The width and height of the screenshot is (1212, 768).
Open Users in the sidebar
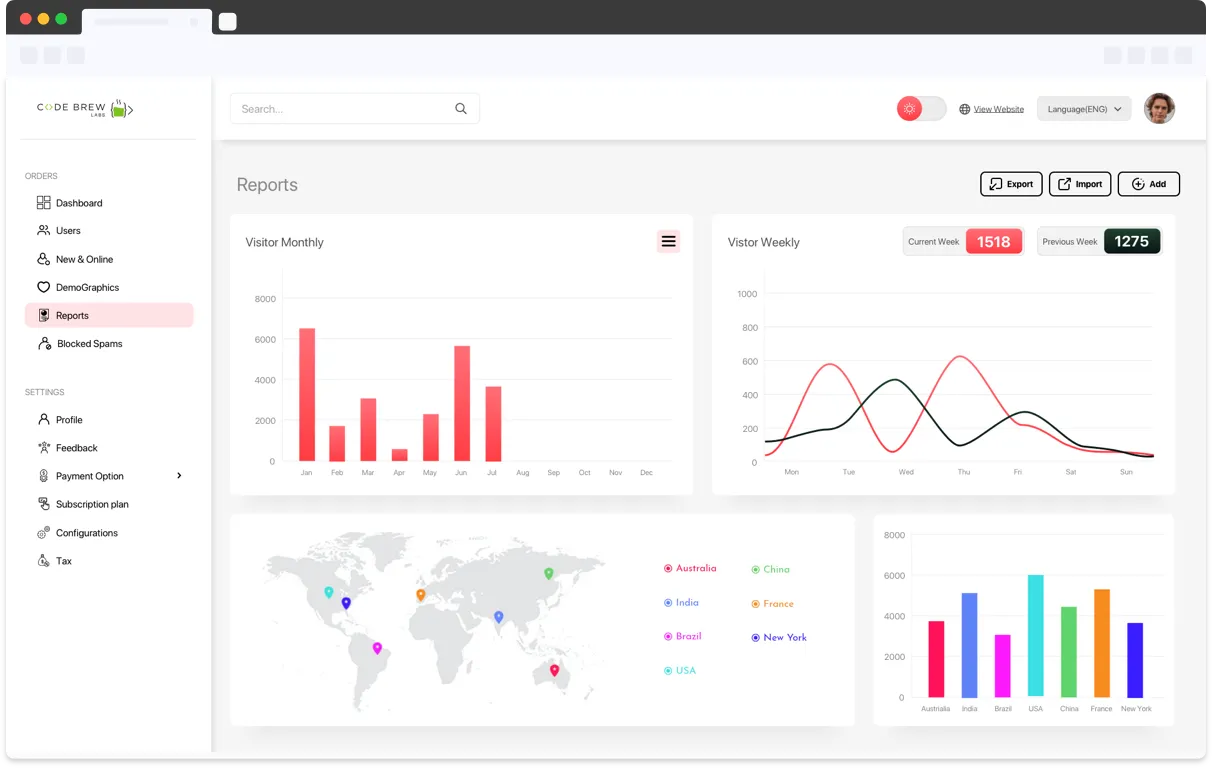coord(68,231)
